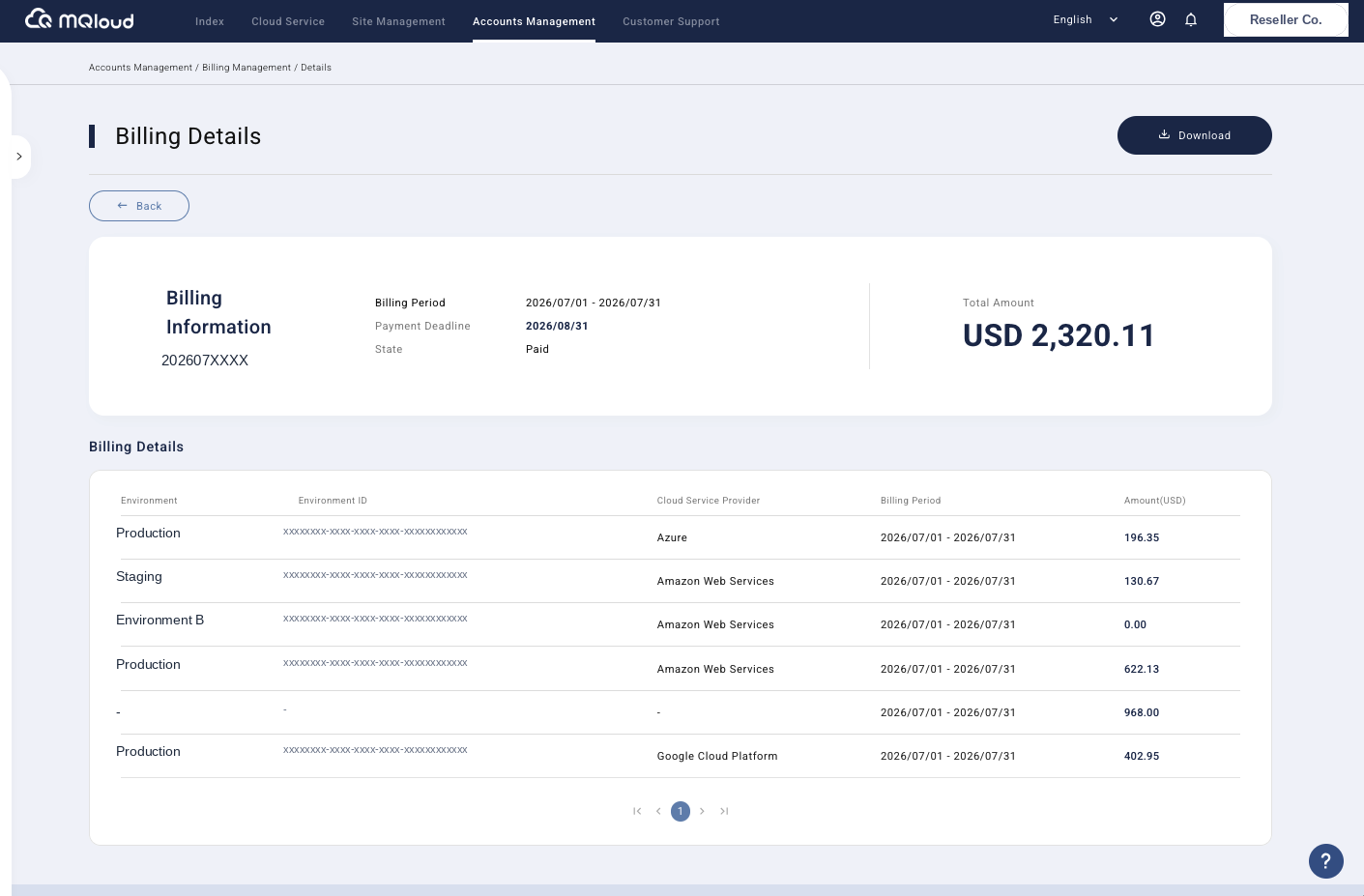Go to previous page of billing table
The width and height of the screenshot is (1364, 896).
coord(658,811)
